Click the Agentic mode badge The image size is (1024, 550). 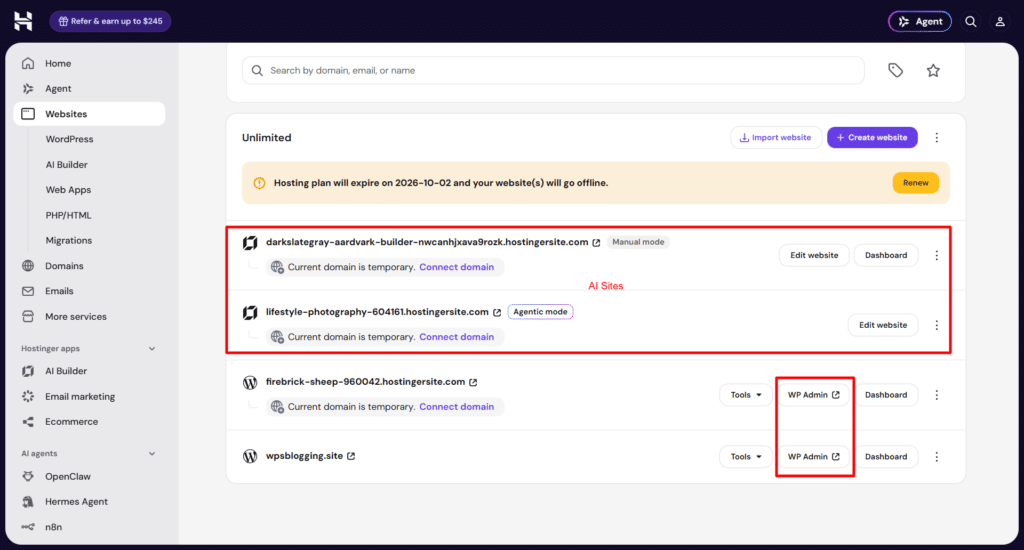point(540,312)
